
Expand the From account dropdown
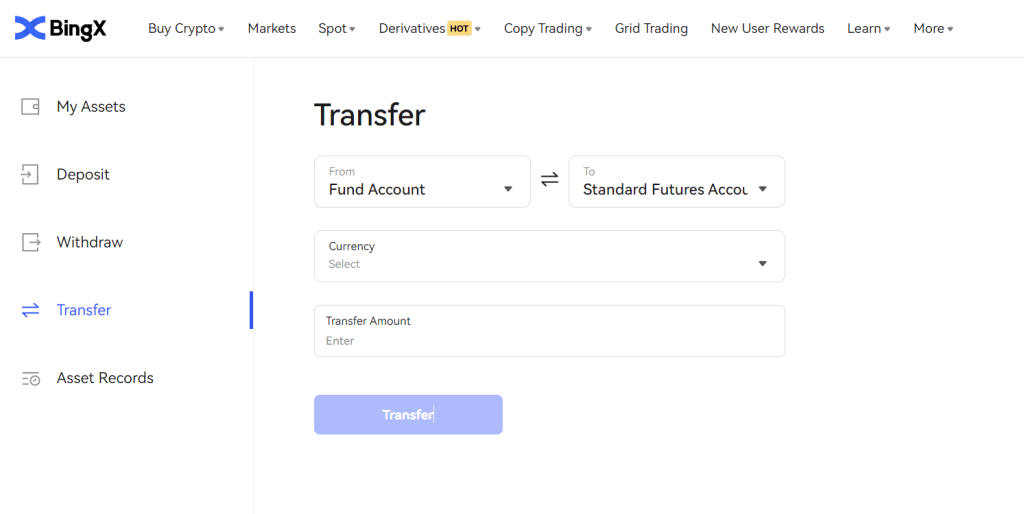click(508, 189)
